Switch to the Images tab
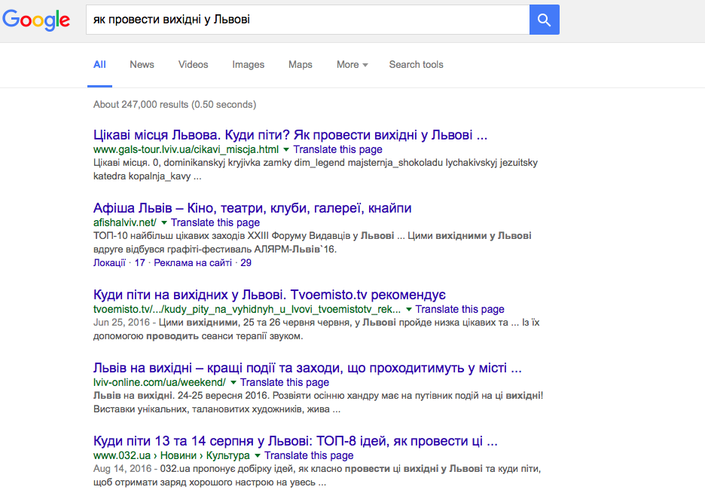 (248, 64)
